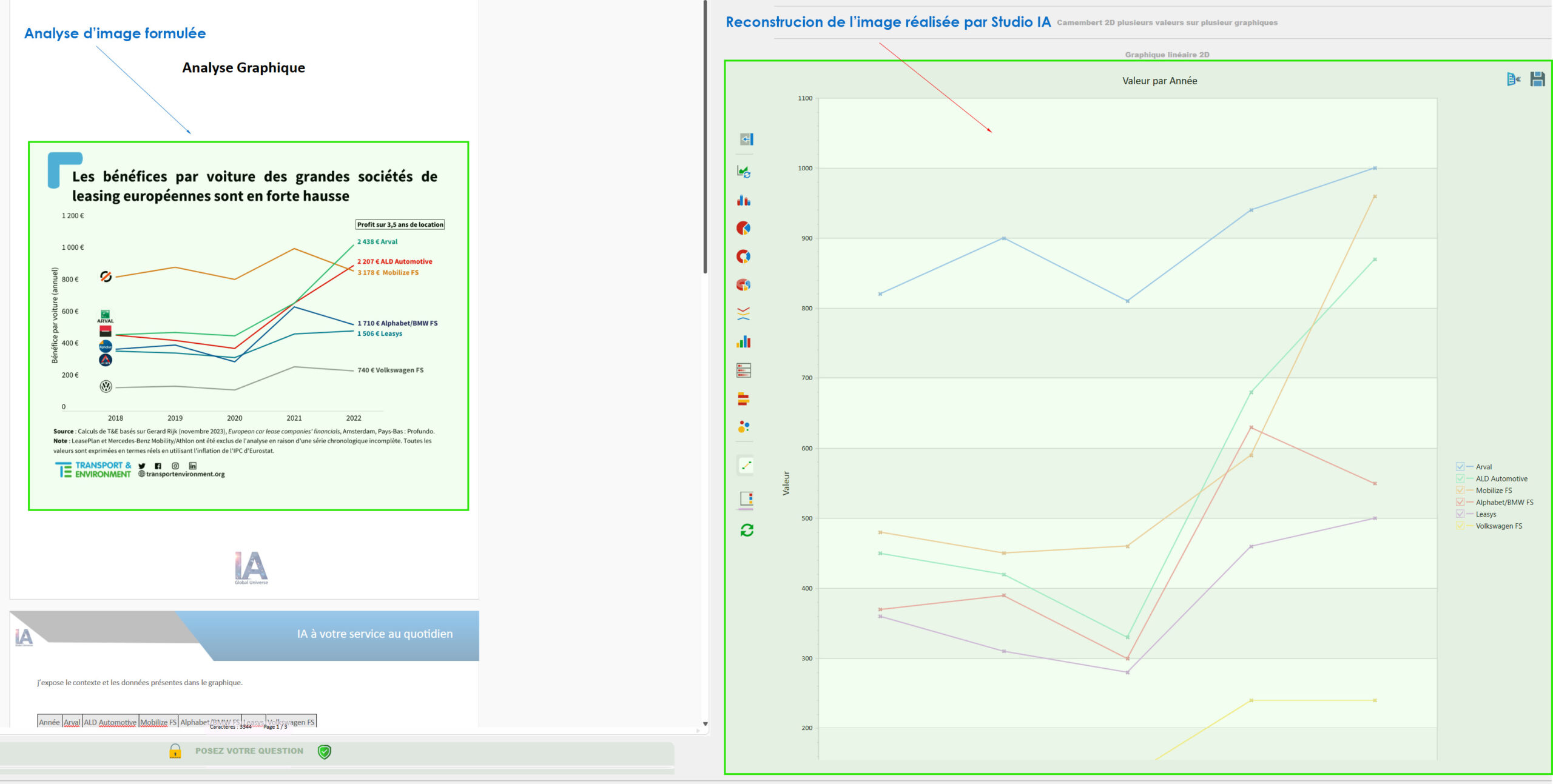Click the '740 € Volkswagen FS' label
This screenshot has height=784, width=1553.
click(x=391, y=370)
